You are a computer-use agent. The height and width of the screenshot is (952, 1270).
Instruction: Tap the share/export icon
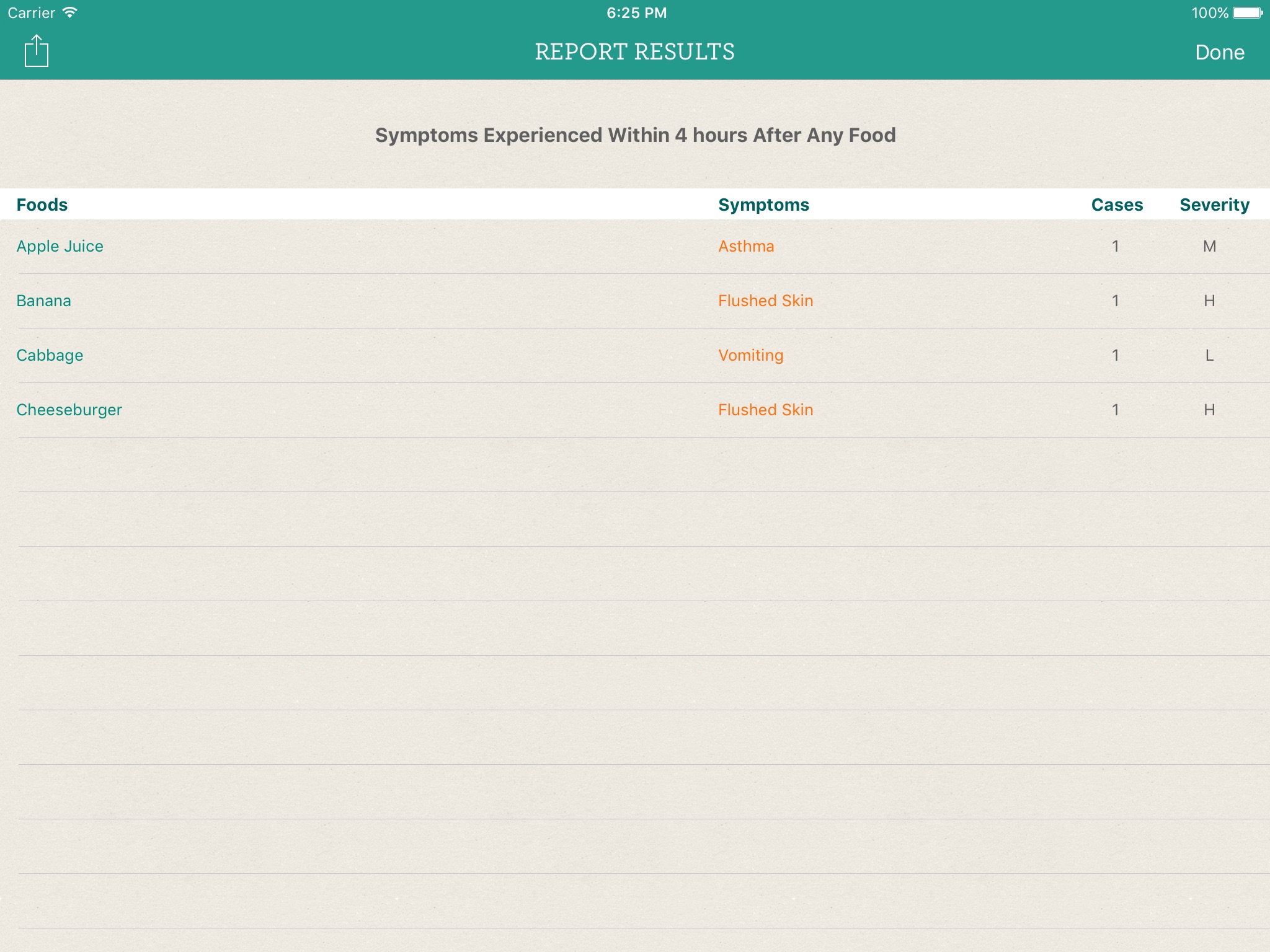tap(37, 51)
